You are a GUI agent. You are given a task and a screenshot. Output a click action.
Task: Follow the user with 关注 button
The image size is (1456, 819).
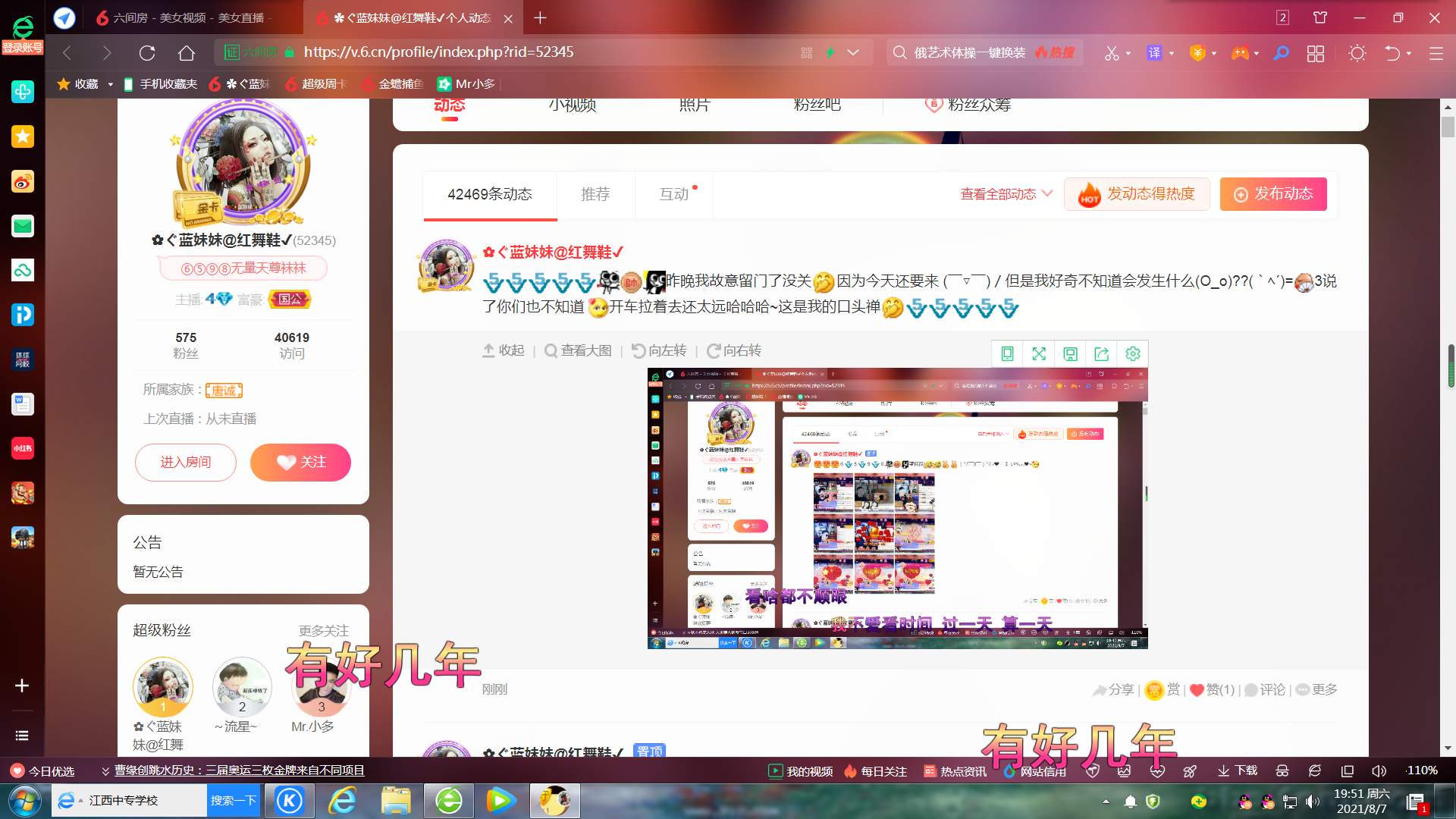[x=300, y=463]
